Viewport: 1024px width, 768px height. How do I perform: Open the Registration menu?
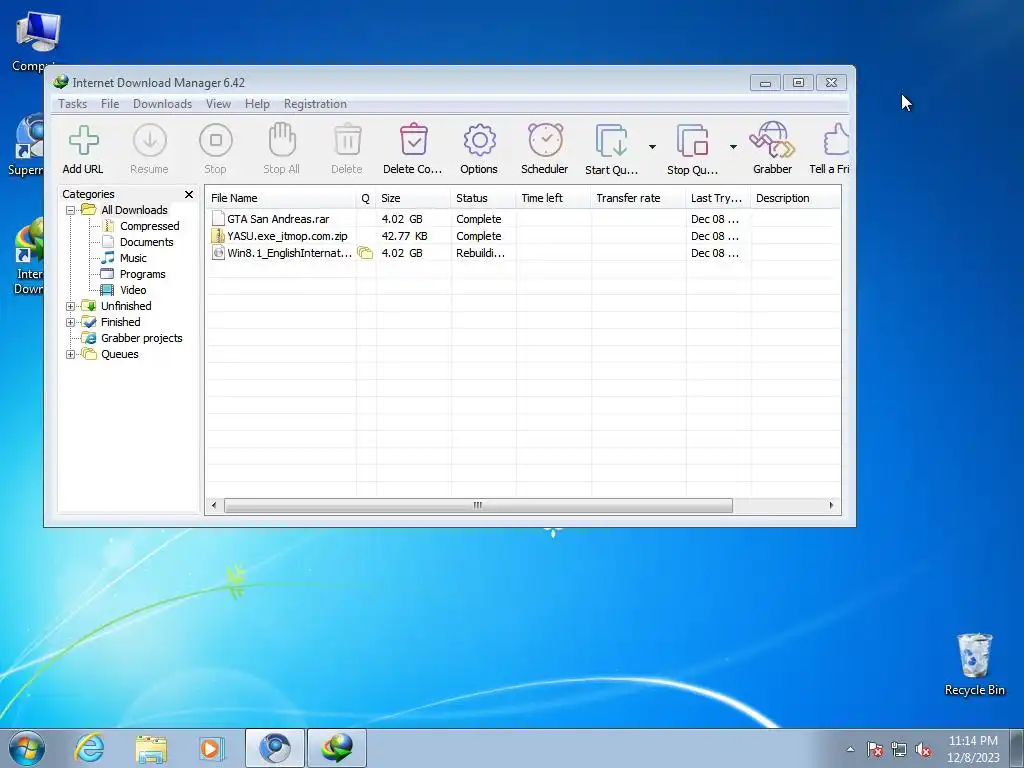point(315,104)
